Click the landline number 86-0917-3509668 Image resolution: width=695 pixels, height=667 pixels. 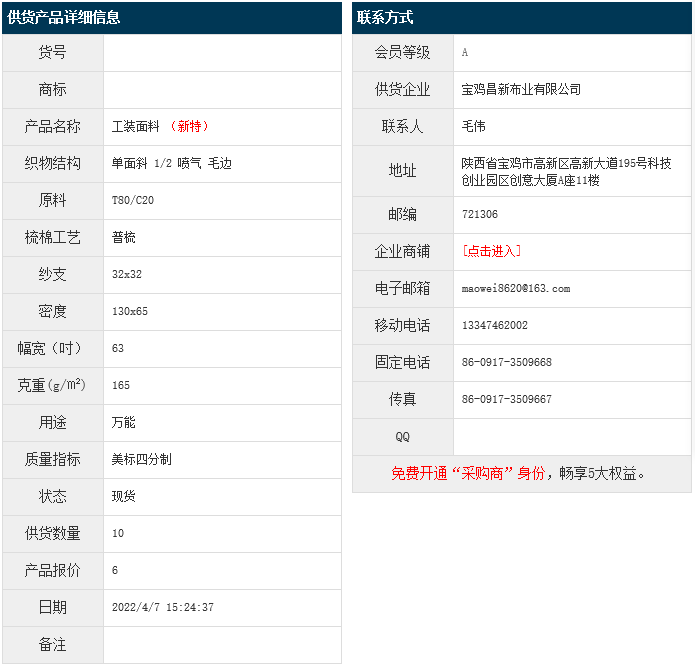point(506,362)
